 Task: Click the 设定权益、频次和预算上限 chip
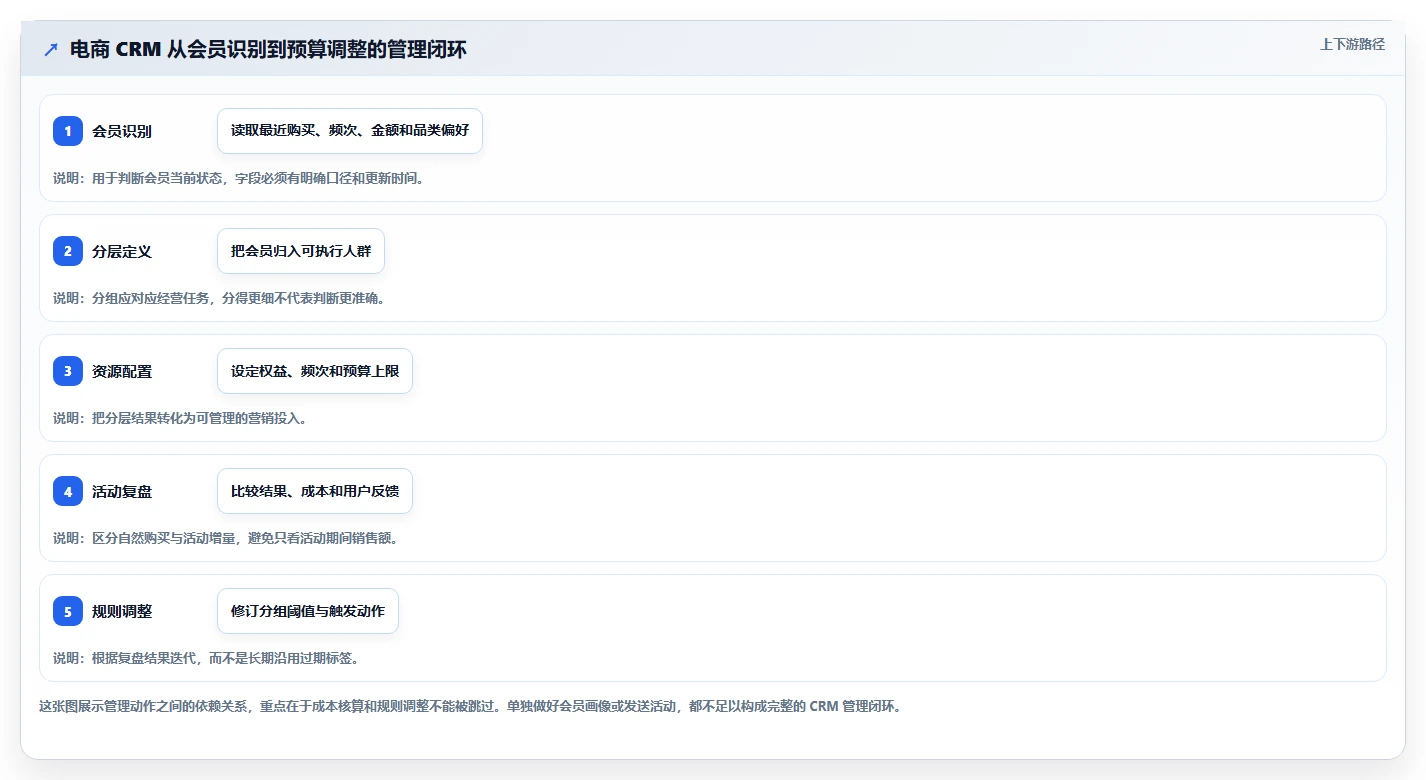(315, 371)
